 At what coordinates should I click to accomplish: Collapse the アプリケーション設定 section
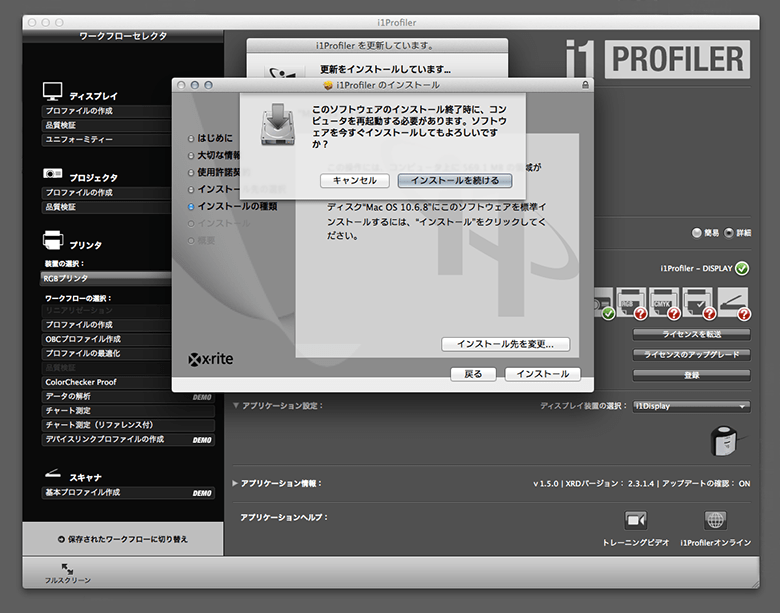(236, 406)
